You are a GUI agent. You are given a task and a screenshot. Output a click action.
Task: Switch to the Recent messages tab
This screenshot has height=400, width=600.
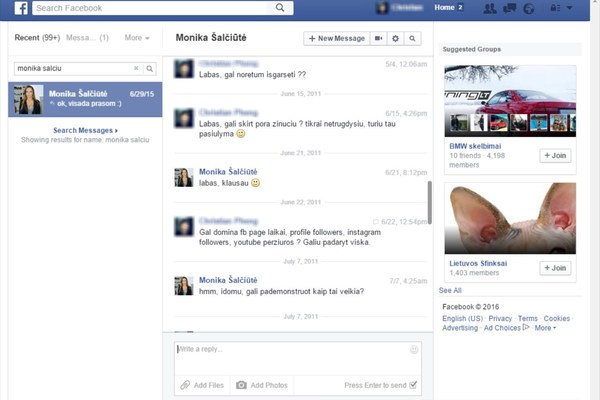pyautogui.click(x=34, y=38)
